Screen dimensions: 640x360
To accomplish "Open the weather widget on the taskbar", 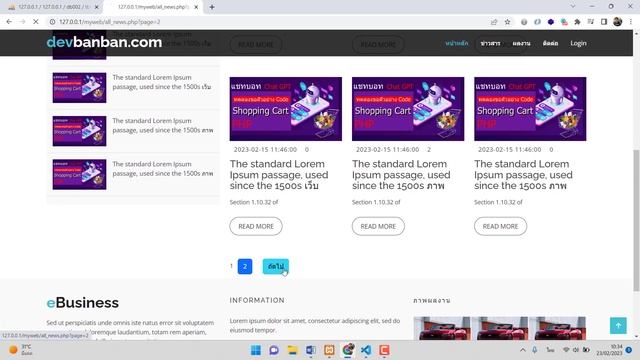I will click(x=21, y=350).
